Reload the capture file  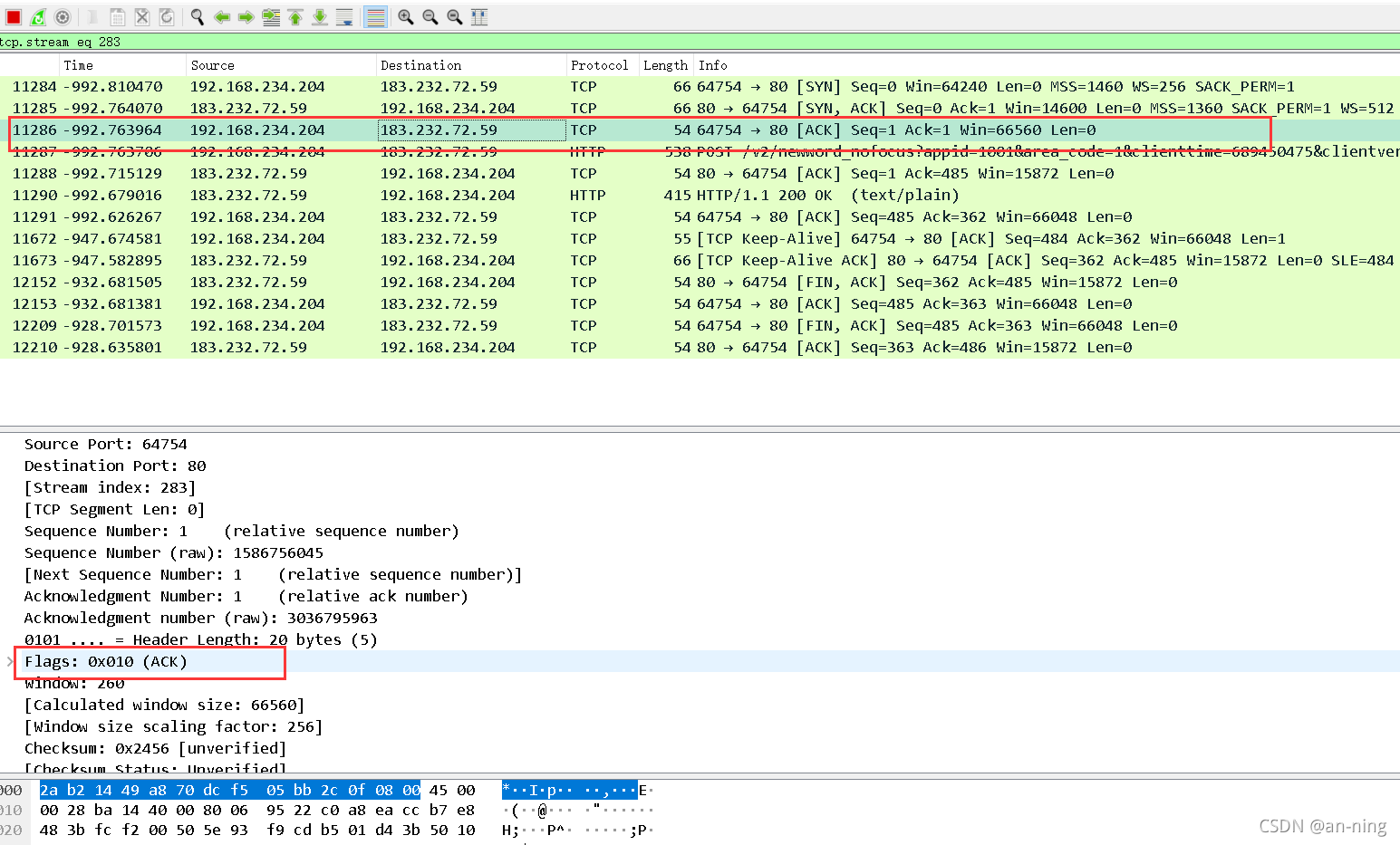pos(167,17)
